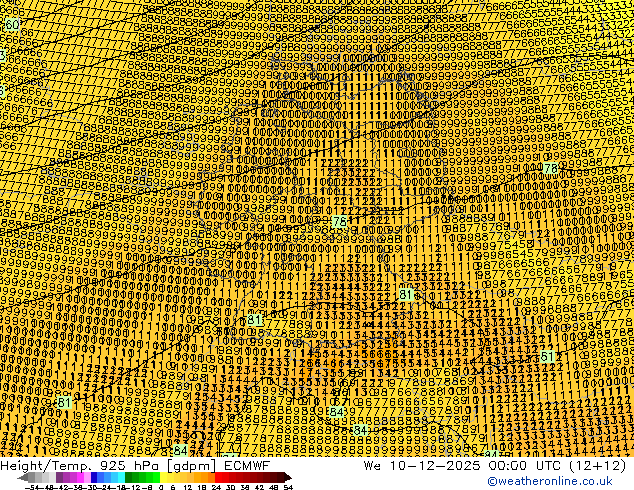Pick the bright yellow legend swatch above 0

[163, 477]
